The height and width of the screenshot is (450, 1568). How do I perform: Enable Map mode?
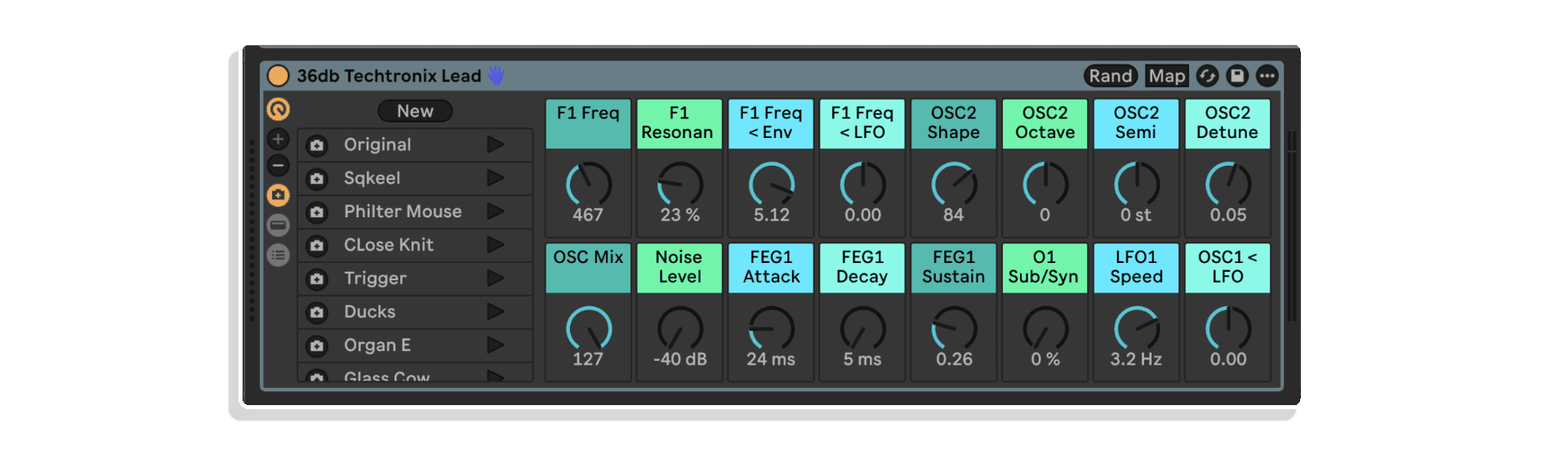pos(1166,76)
